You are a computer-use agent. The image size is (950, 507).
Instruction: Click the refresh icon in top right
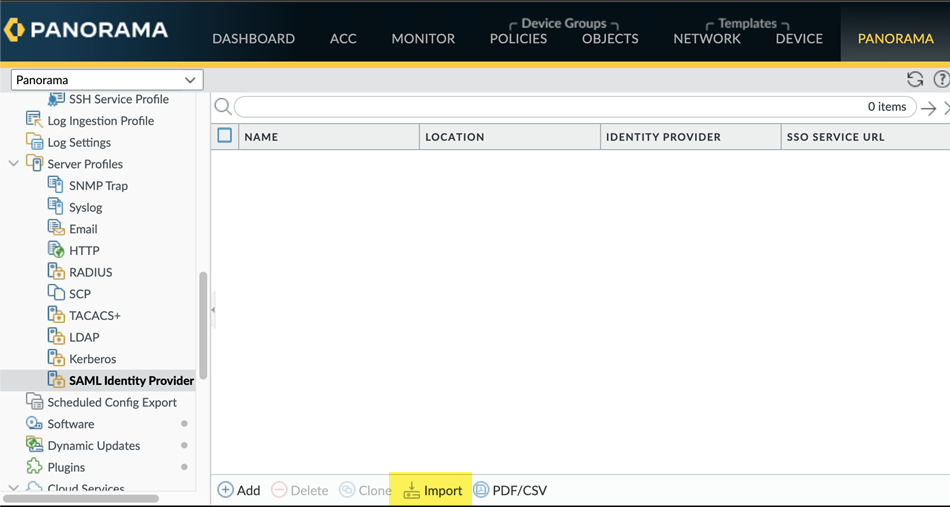click(x=914, y=80)
